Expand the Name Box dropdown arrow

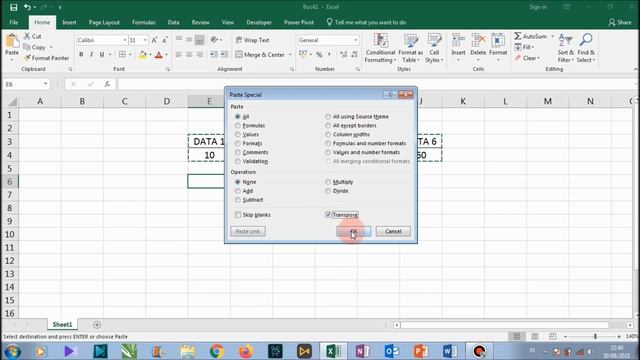tap(45, 84)
